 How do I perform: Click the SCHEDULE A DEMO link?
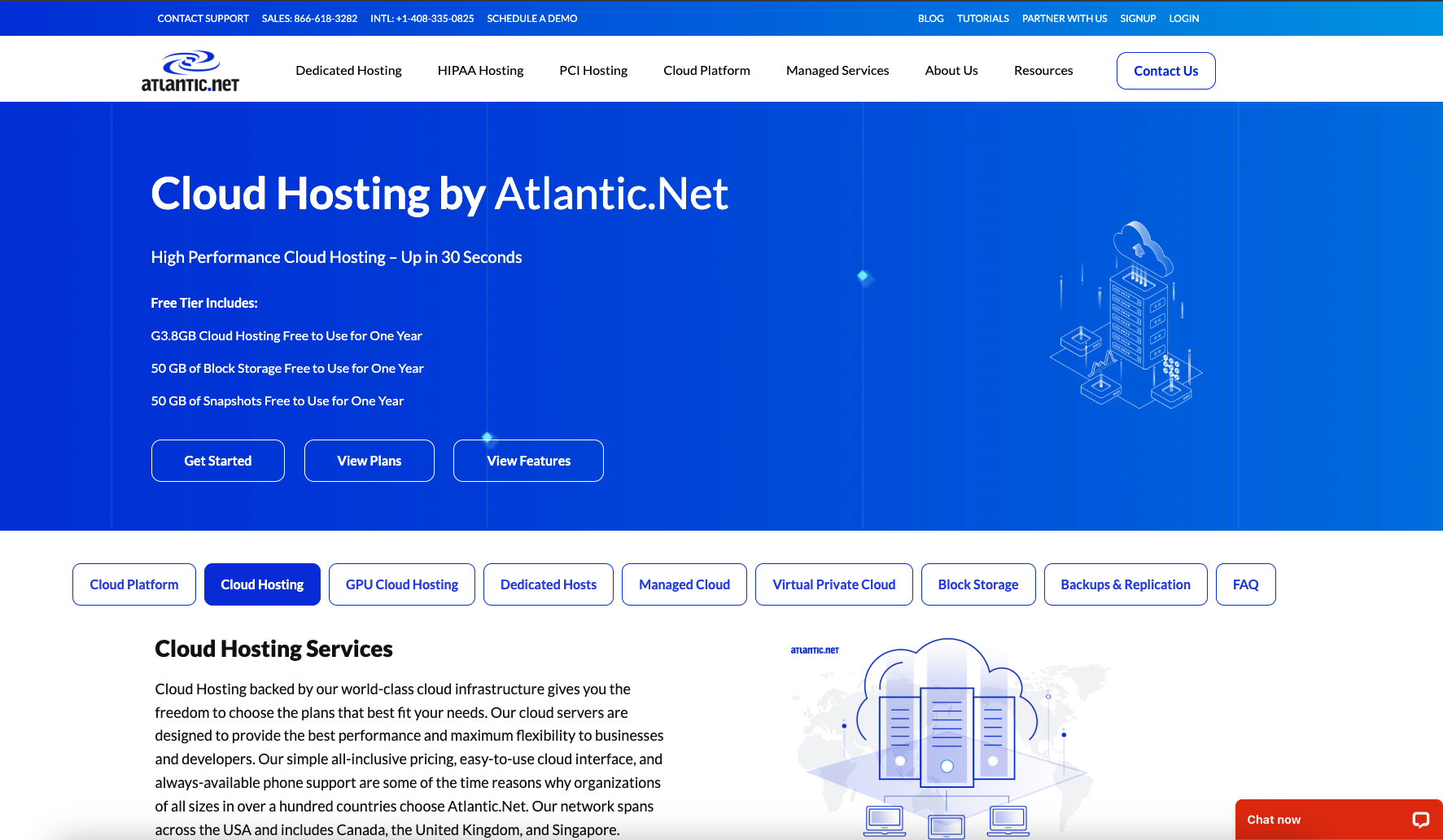(531, 18)
